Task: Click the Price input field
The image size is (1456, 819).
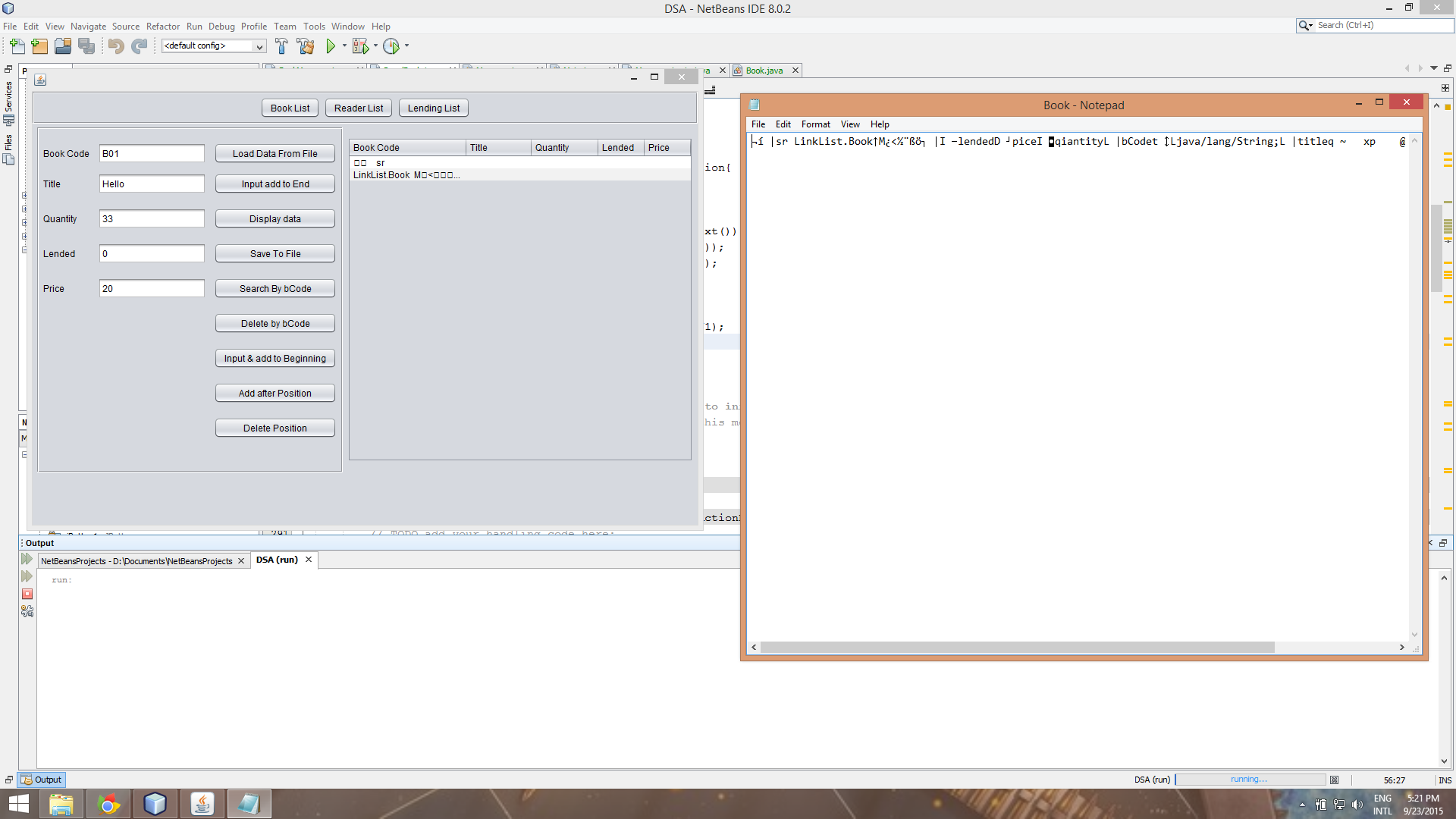Action: pyautogui.click(x=152, y=288)
